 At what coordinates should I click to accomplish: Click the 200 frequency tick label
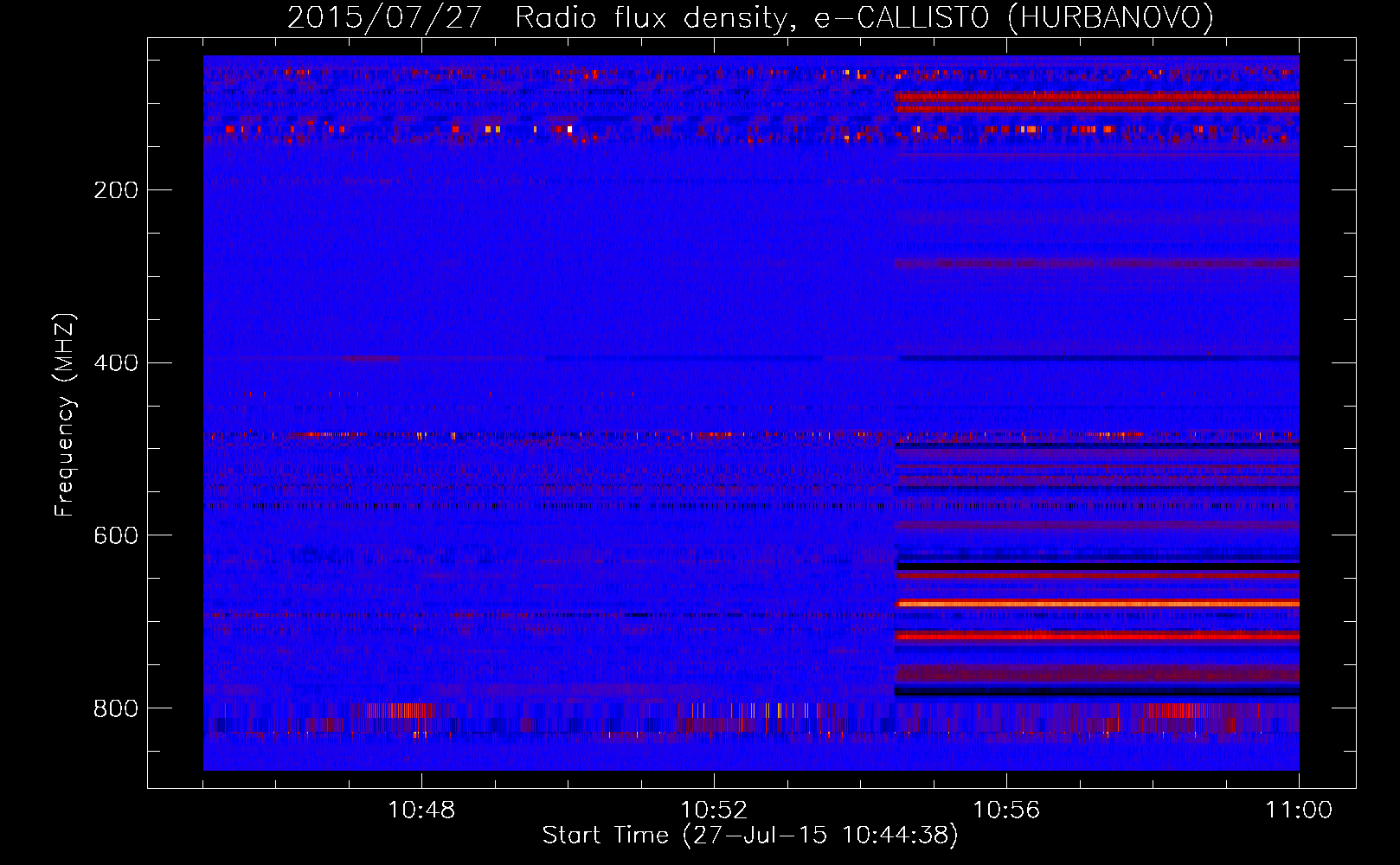115,190
